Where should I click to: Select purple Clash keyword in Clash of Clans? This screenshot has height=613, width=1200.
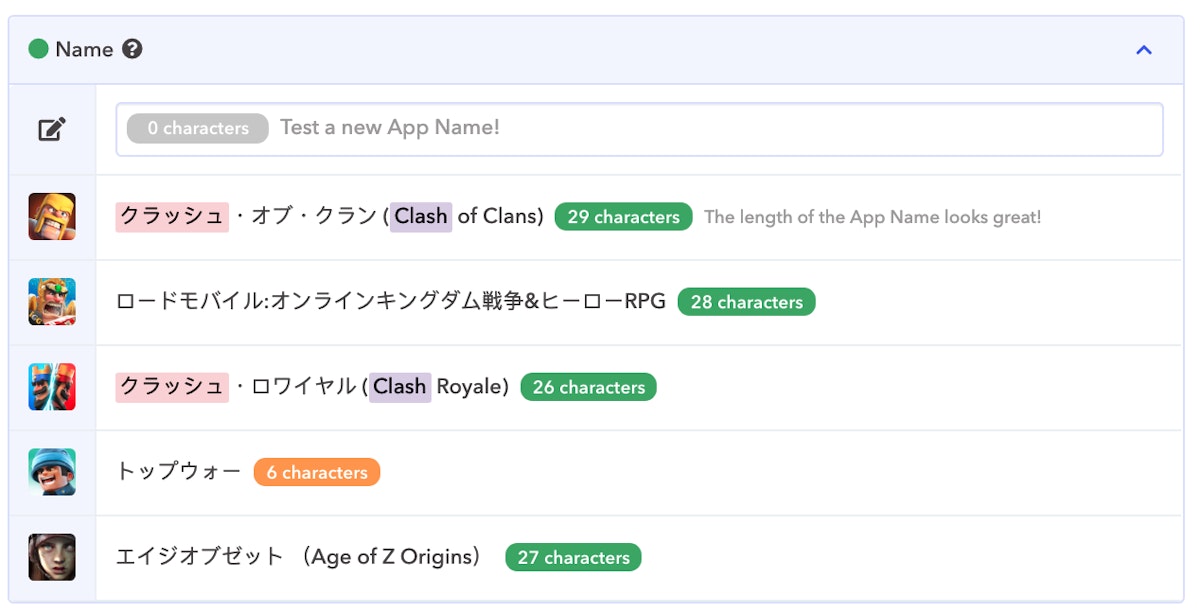coord(421,217)
